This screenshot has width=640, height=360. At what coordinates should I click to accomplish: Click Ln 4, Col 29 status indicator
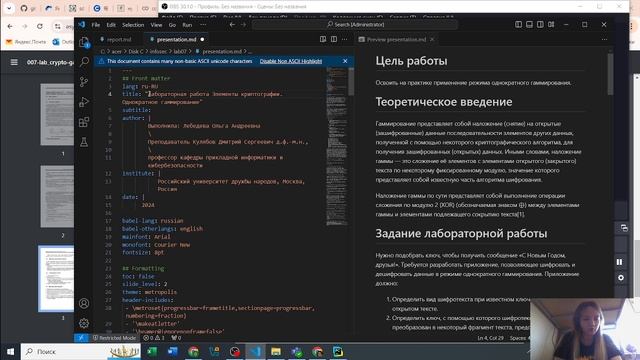[491, 338]
